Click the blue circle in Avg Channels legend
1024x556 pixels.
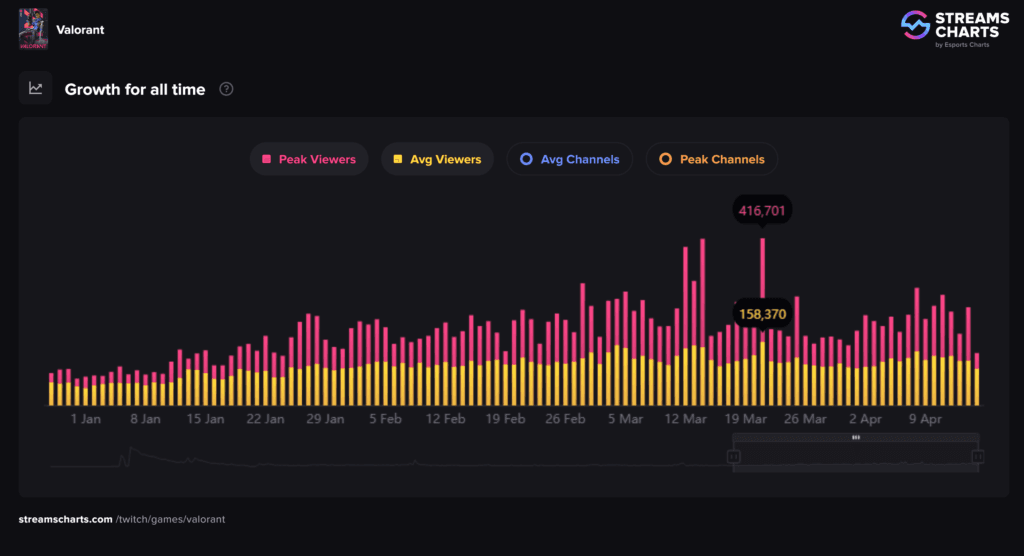[525, 159]
